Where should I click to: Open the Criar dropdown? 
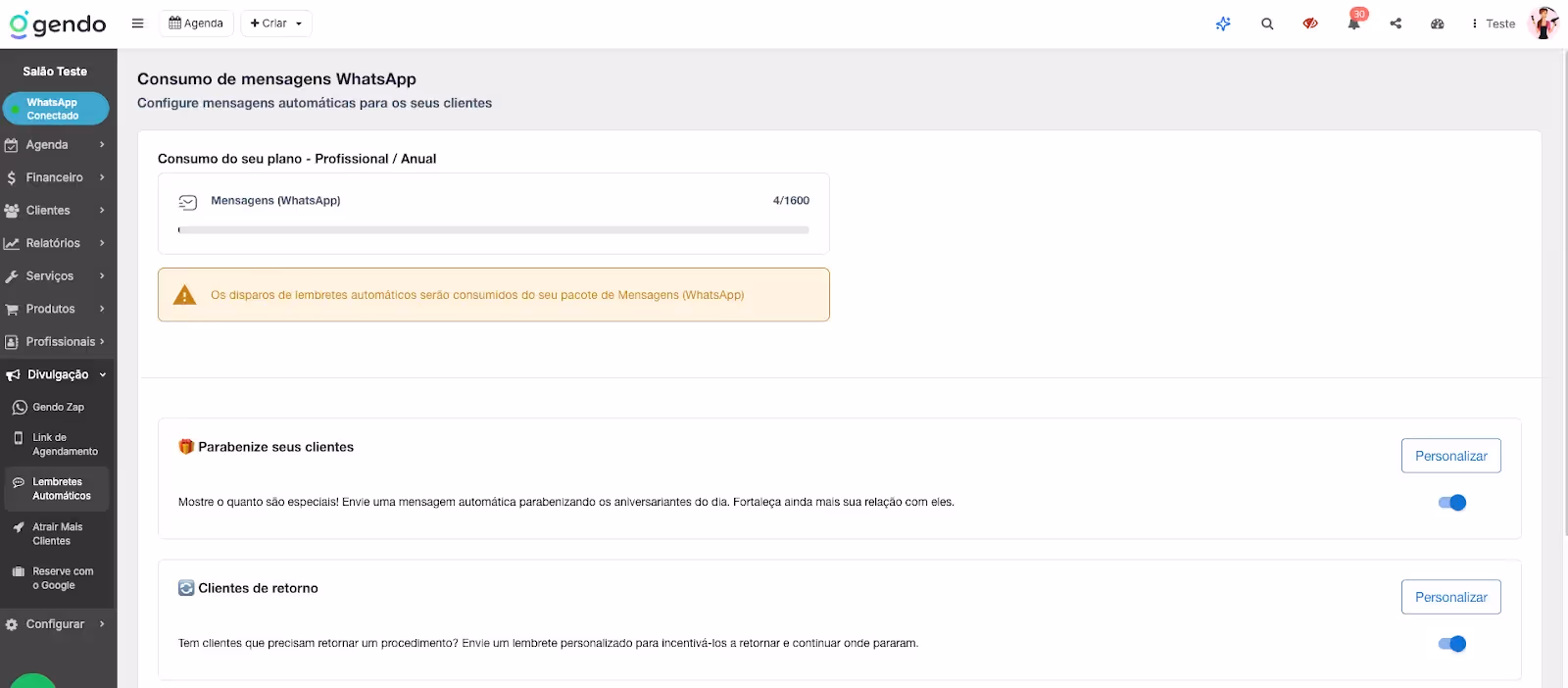(276, 24)
